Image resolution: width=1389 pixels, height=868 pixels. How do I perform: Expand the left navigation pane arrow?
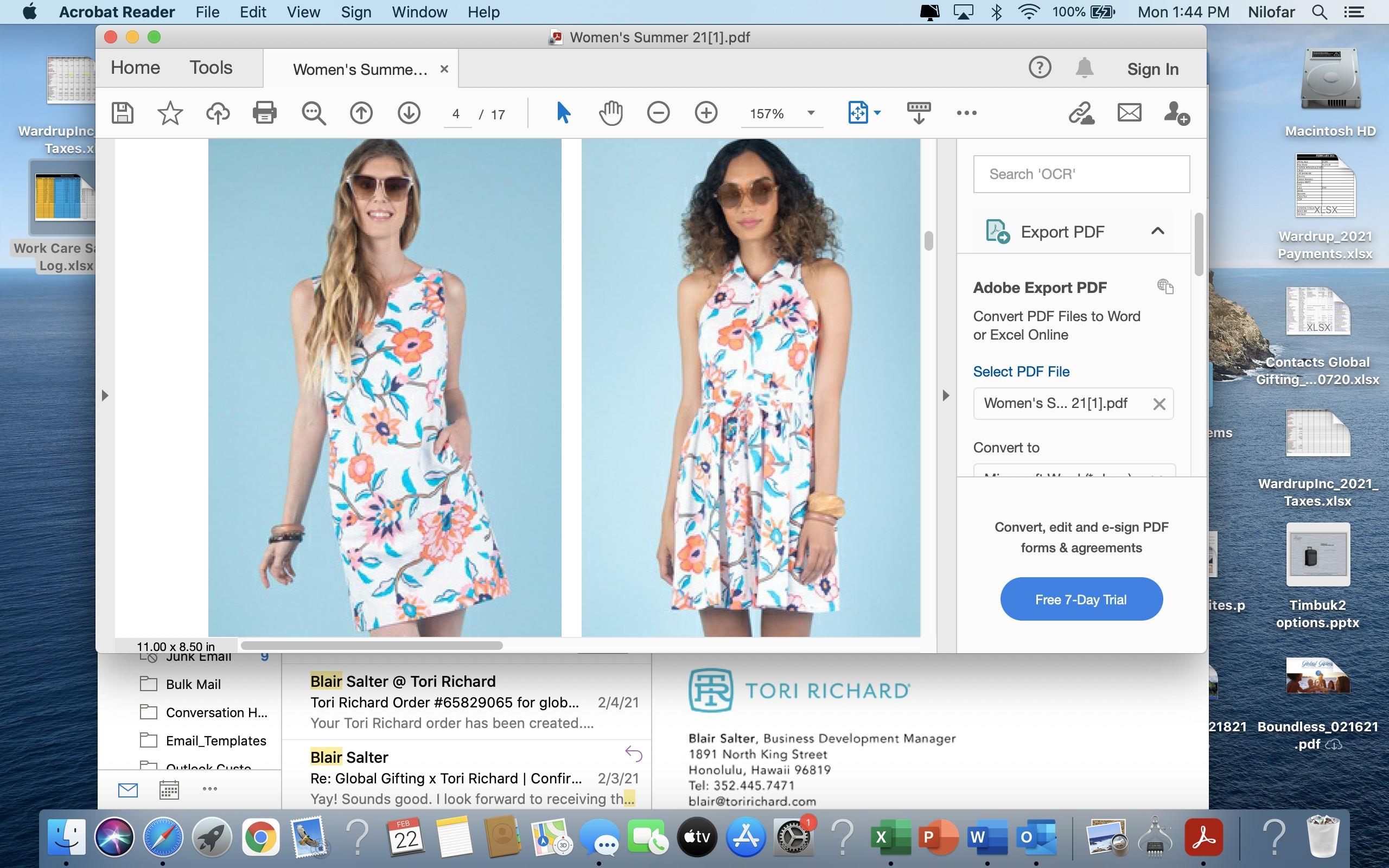tap(105, 395)
